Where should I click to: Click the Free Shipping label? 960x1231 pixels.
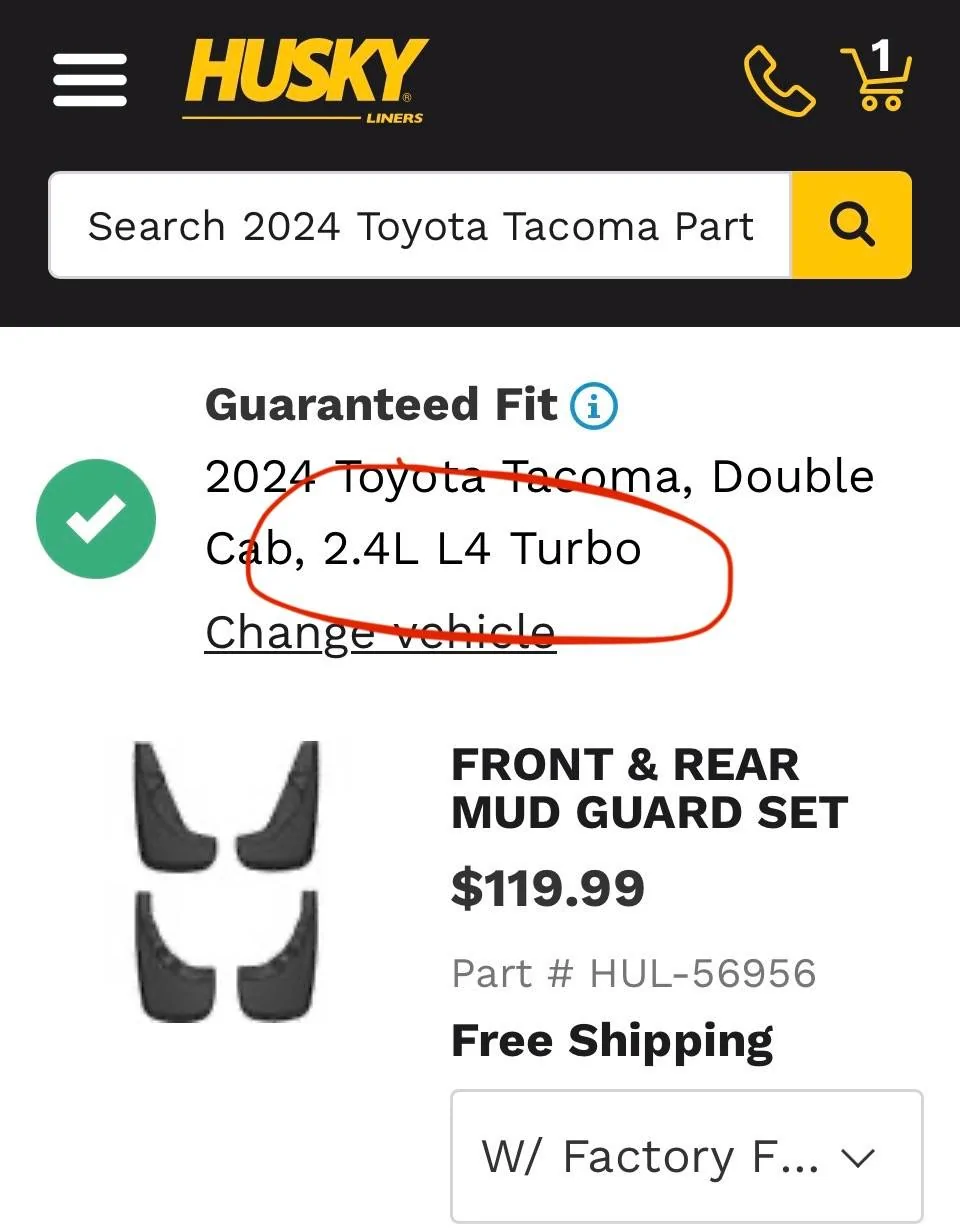coord(612,1040)
